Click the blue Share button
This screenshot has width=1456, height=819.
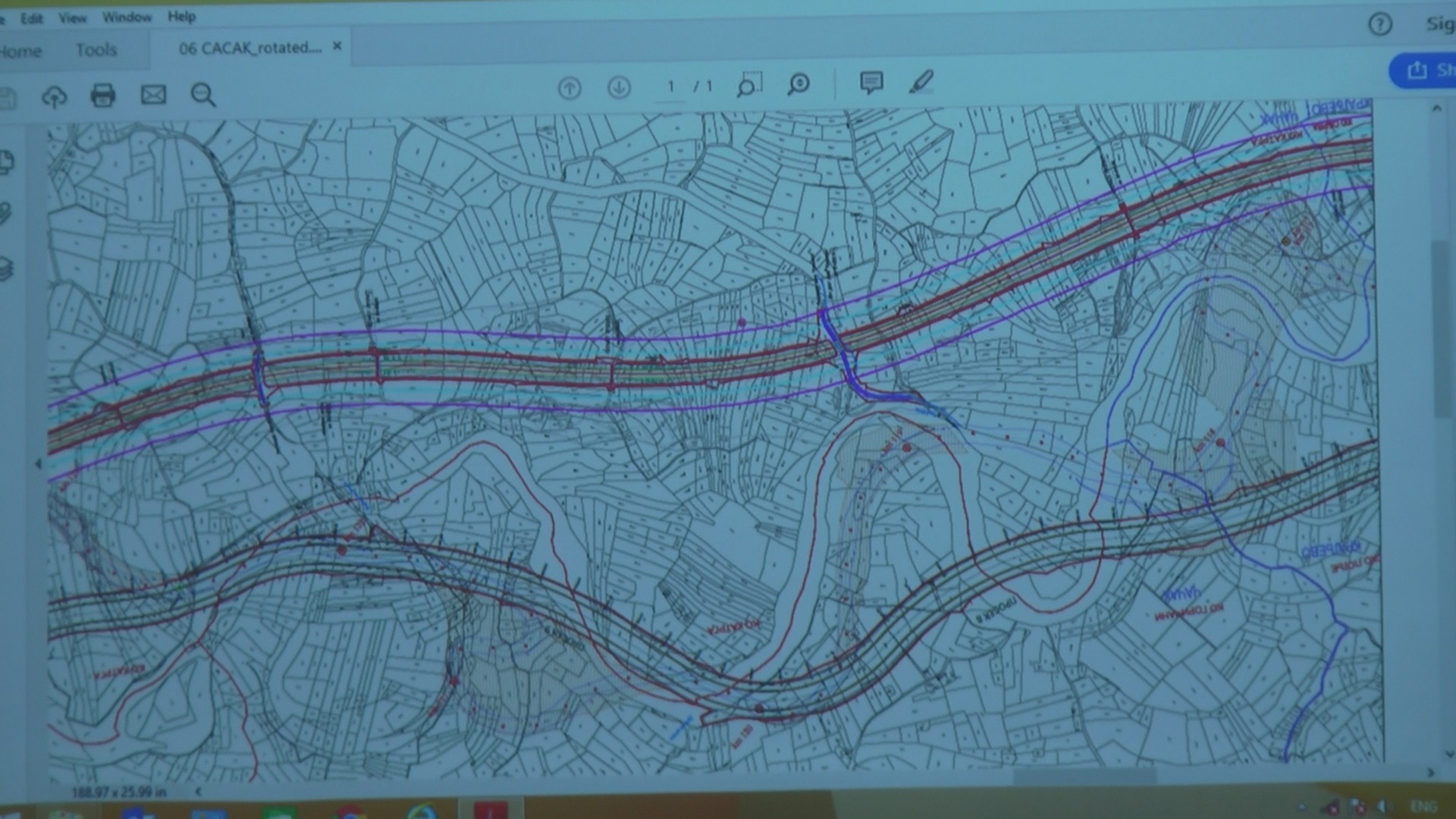[x=1423, y=71]
